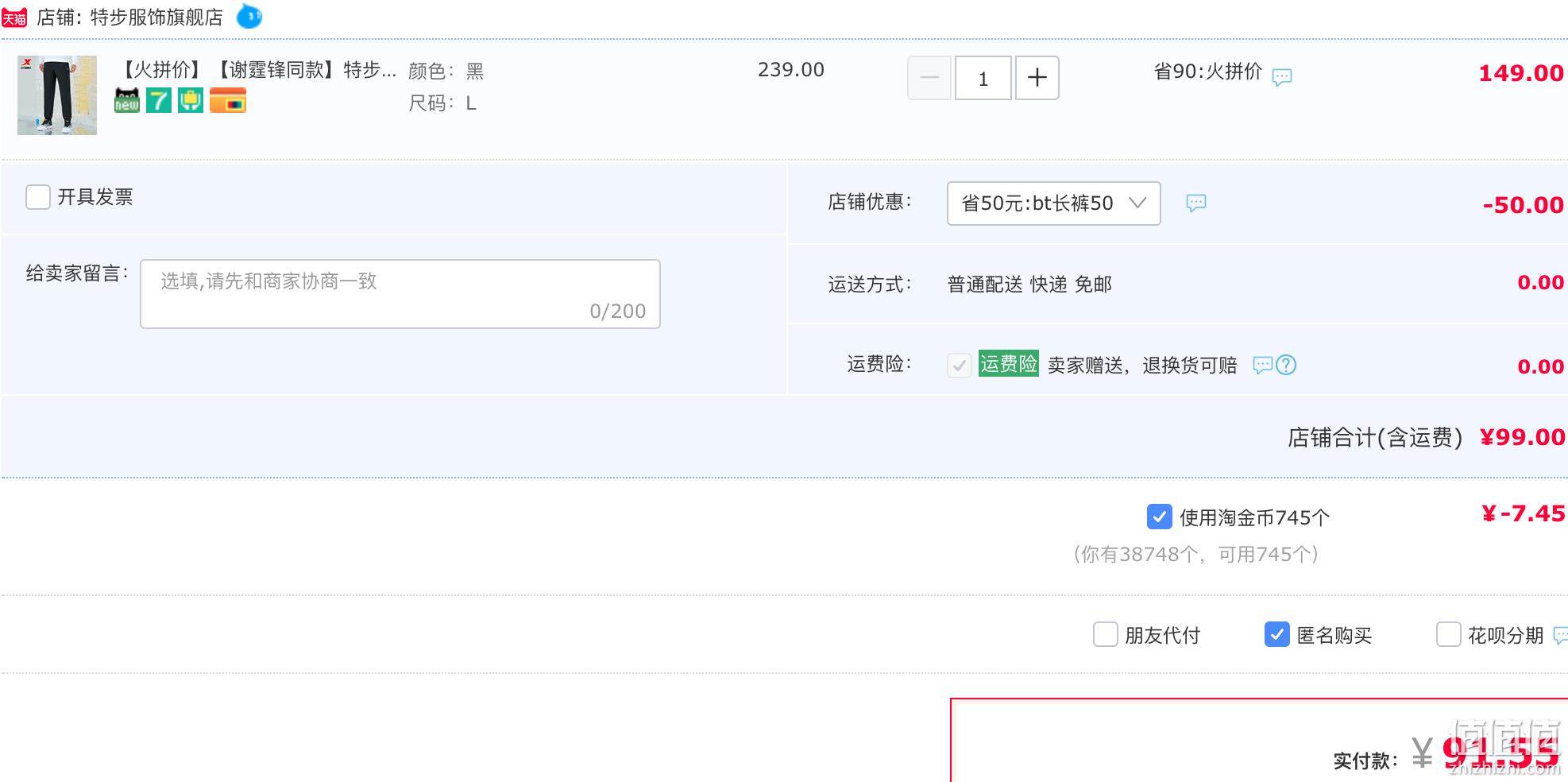Click the Tmall logo icon beside the shop name
The image size is (1568, 782).
[14, 17]
